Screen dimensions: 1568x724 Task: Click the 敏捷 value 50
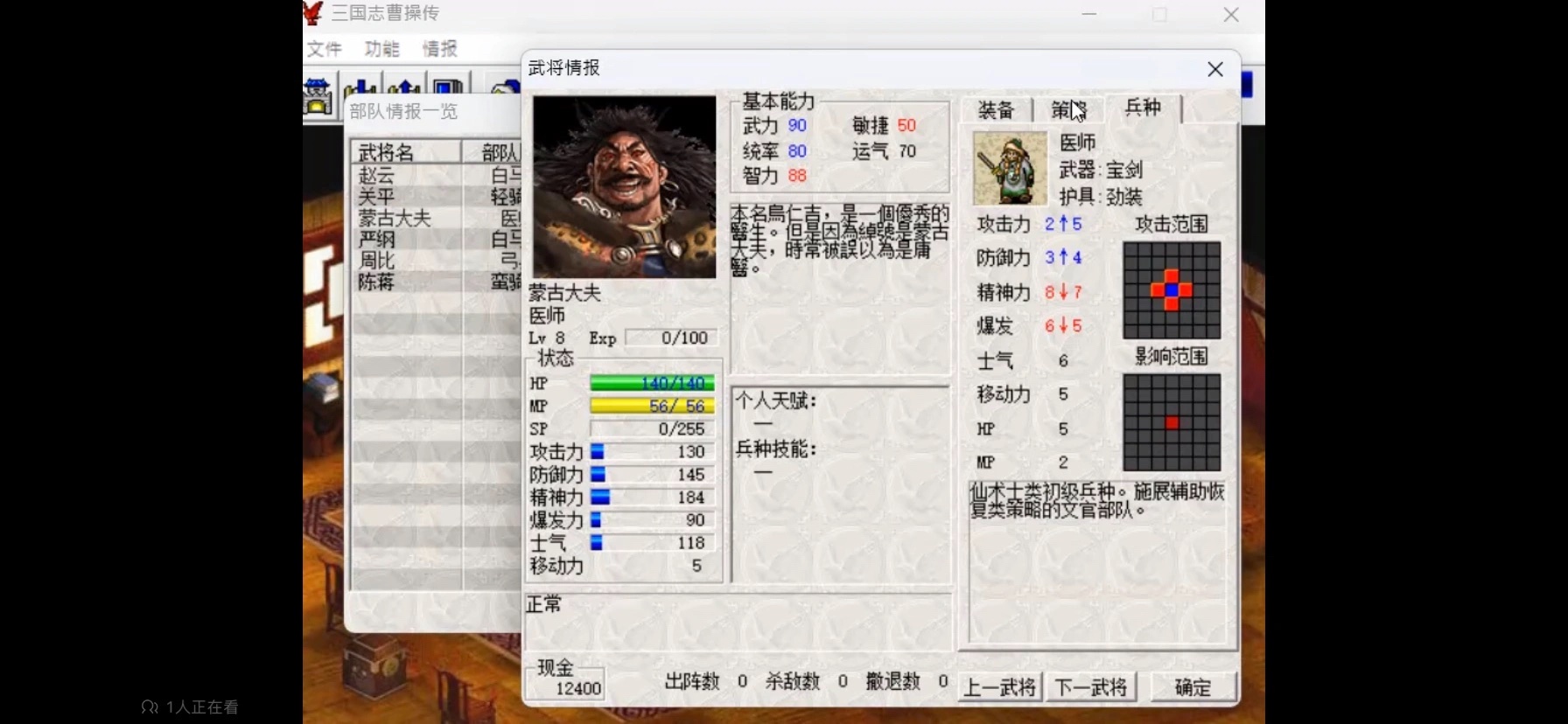click(x=906, y=126)
